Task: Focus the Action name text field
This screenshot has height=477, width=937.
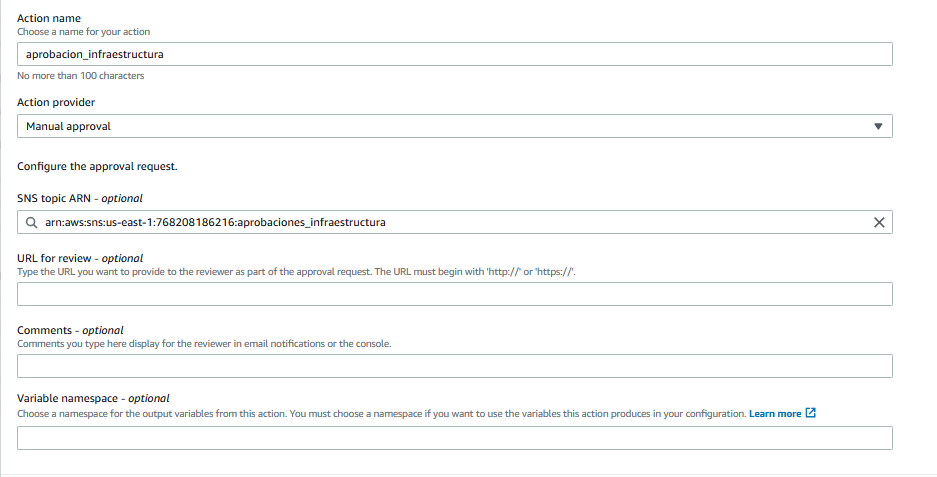Action: pyautogui.click(x=455, y=55)
